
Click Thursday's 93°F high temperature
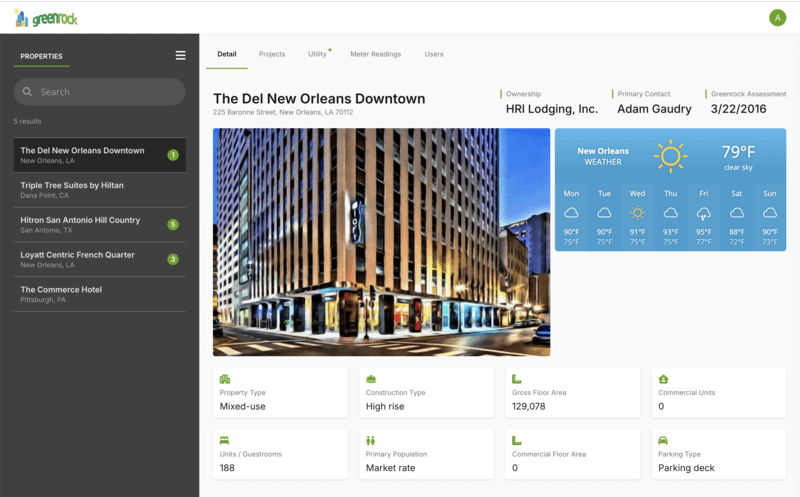tap(670, 232)
